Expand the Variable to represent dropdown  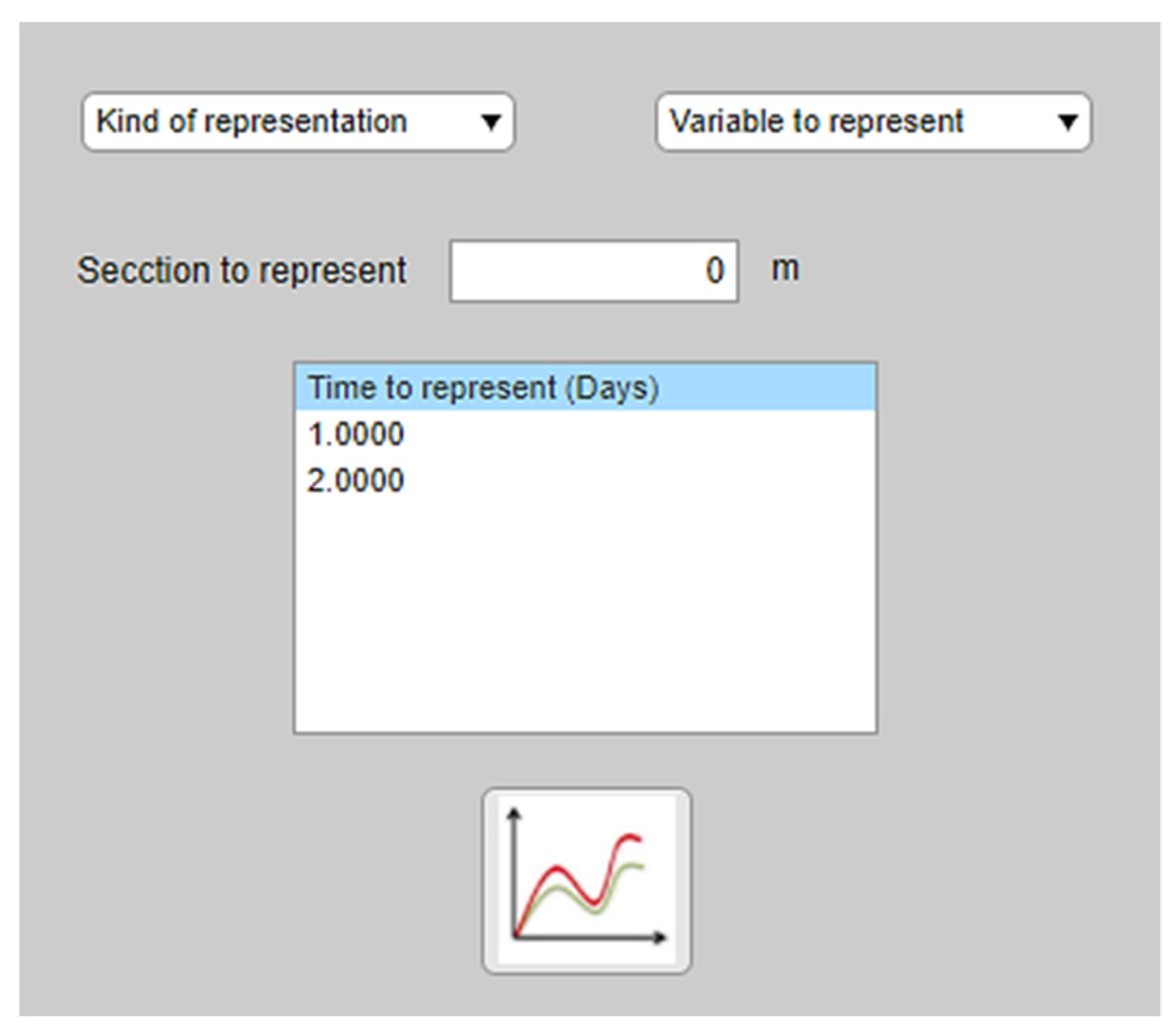(873, 122)
